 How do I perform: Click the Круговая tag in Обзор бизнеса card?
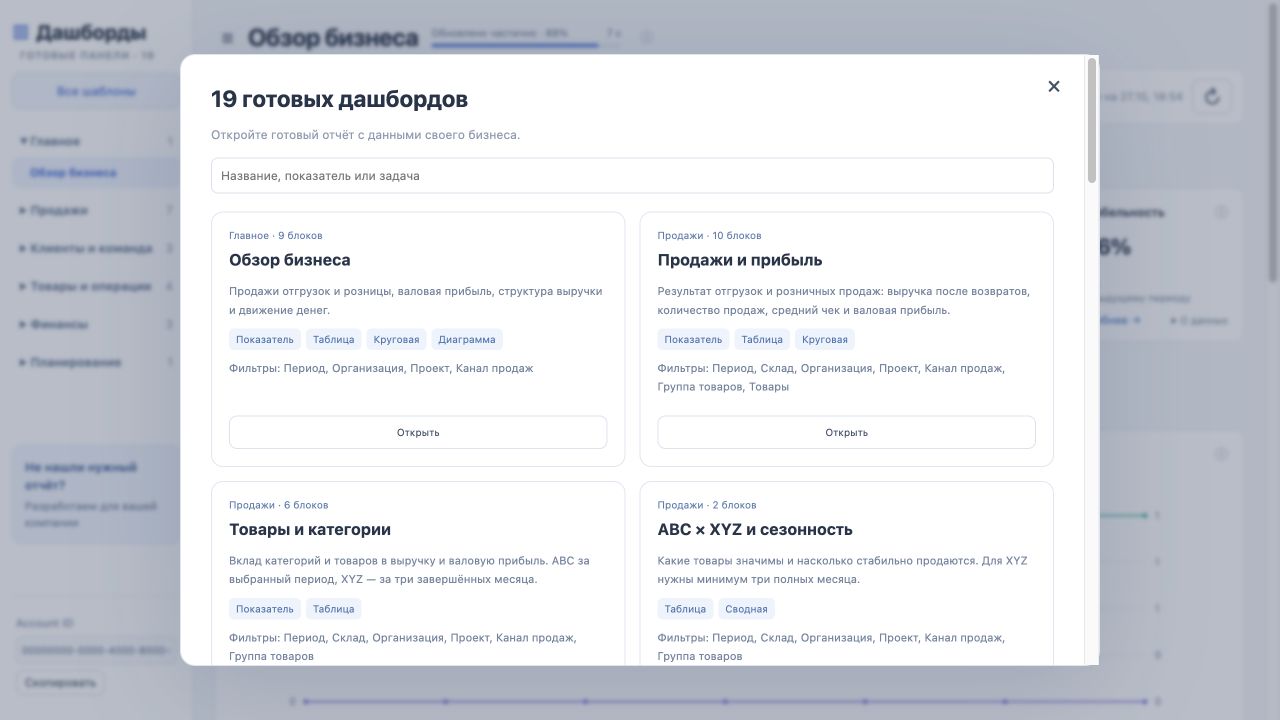[396, 340]
